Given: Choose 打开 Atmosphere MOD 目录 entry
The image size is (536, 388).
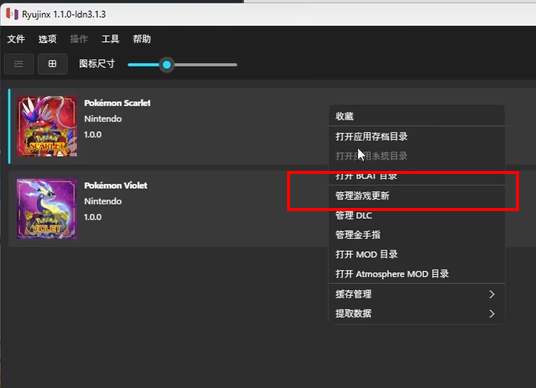Looking at the screenshot, I should point(417,274).
